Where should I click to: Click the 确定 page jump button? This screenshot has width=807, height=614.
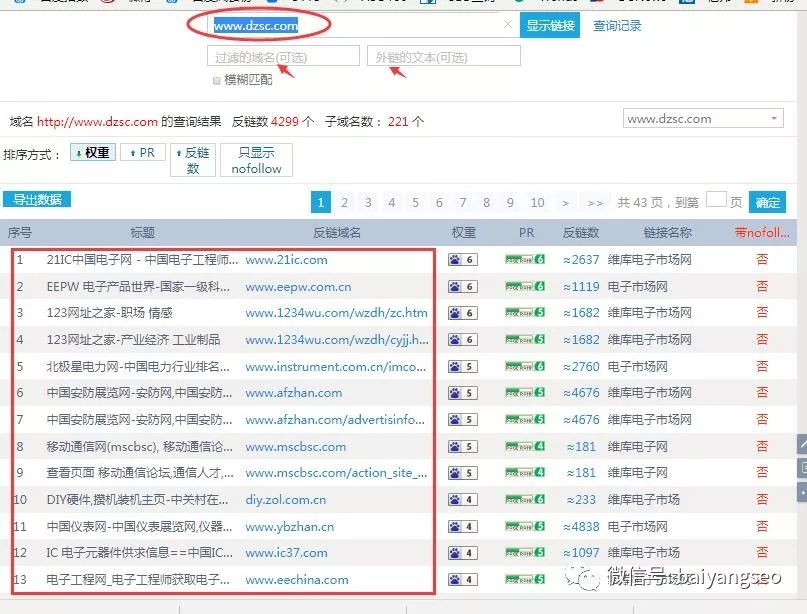[767, 202]
